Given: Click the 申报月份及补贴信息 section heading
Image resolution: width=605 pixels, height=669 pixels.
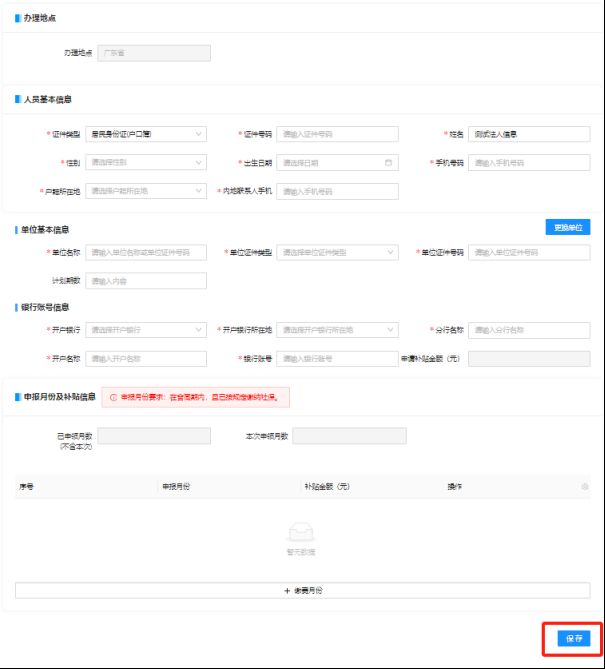Looking at the screenshot, I should [59, 397].
